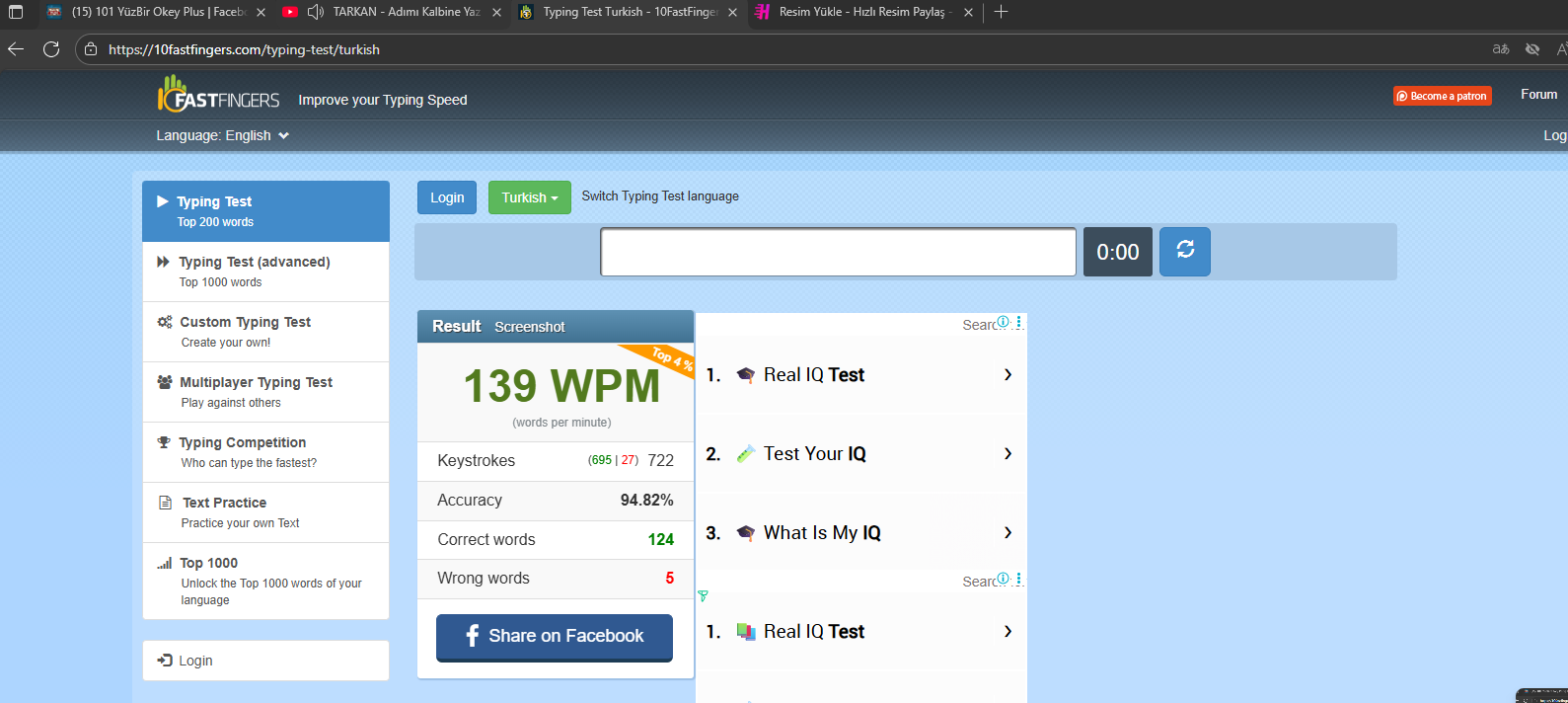Refresh the browser page
Screen dimensions: 1568x703
51,48
